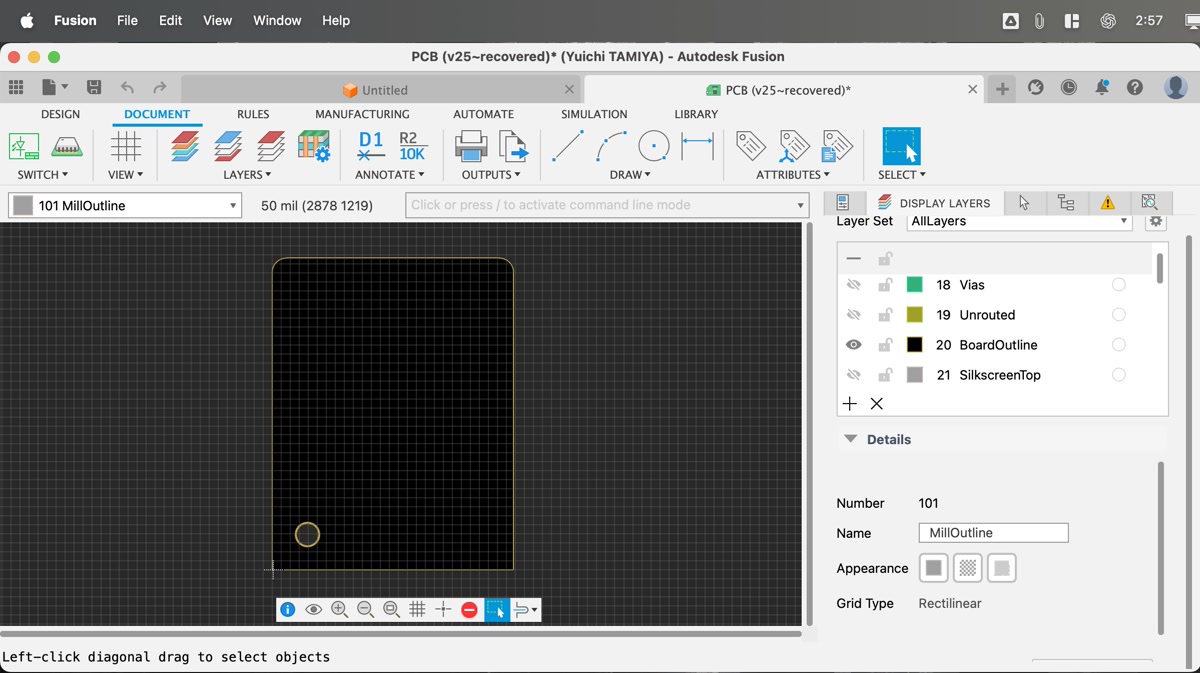Select radio button for 20 BoardOutline

[x=1118, y=345]
